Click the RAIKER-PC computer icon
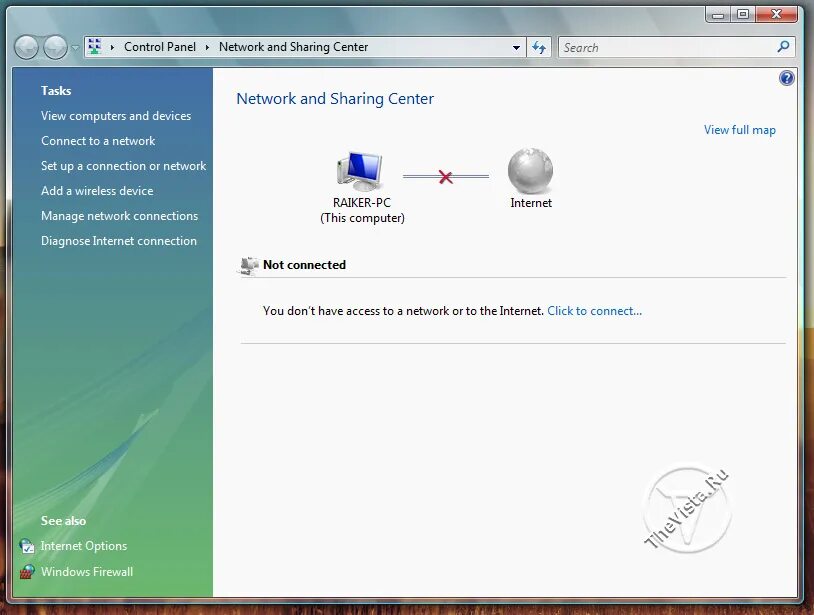814x615 pixels. coord(360,171)
